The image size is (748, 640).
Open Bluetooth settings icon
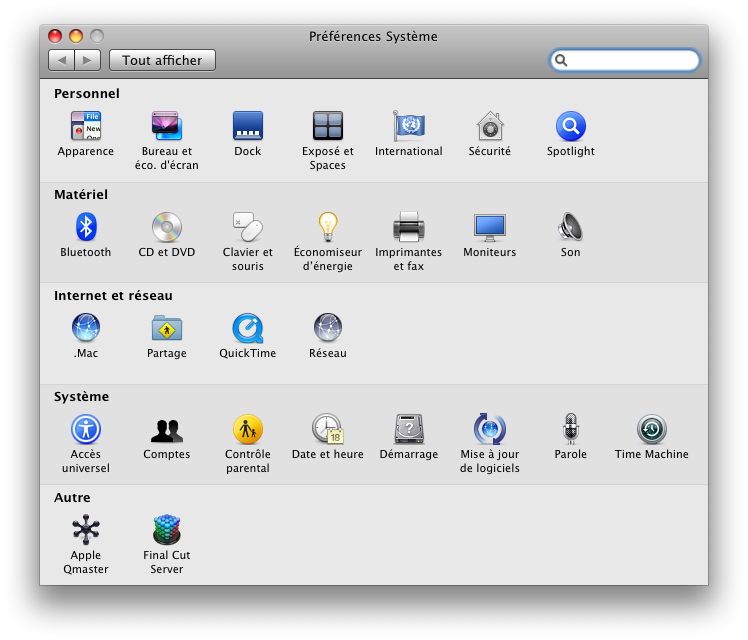(x=86, y=227)
